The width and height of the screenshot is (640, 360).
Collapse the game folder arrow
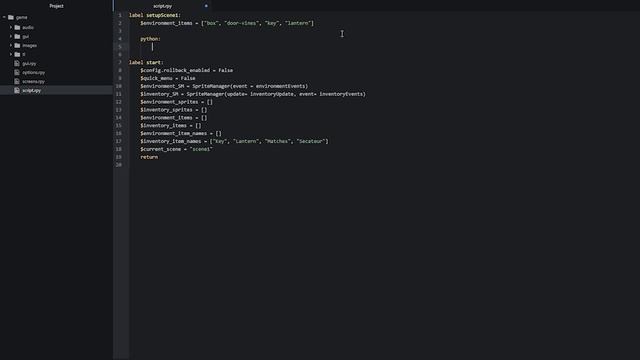(4, 17)
